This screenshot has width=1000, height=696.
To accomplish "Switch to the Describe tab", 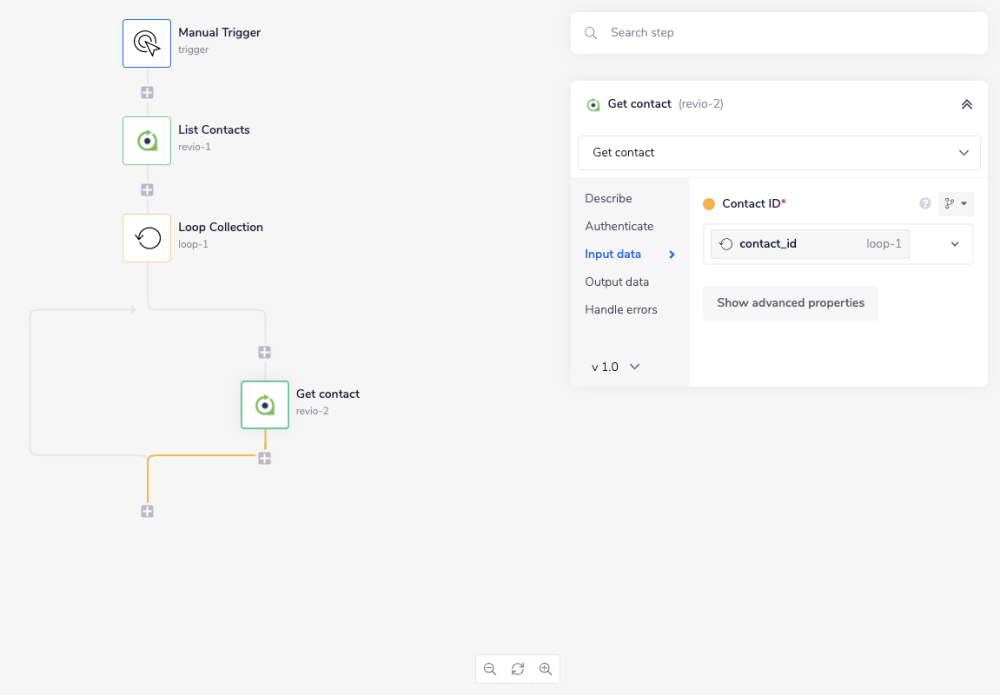I will point(608,199).
